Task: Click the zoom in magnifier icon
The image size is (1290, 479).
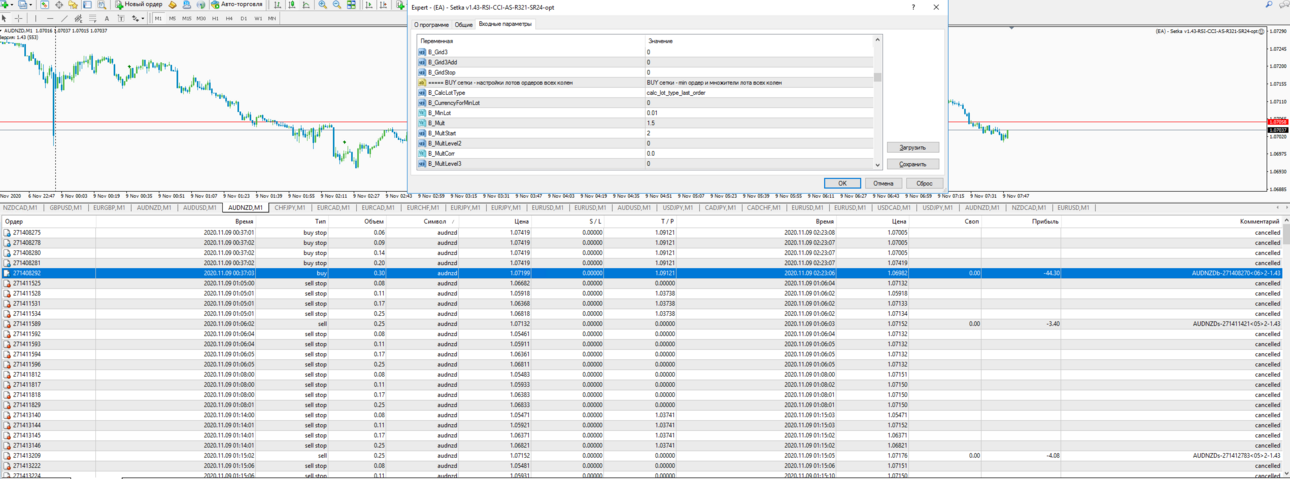Action: click(323, 5)
